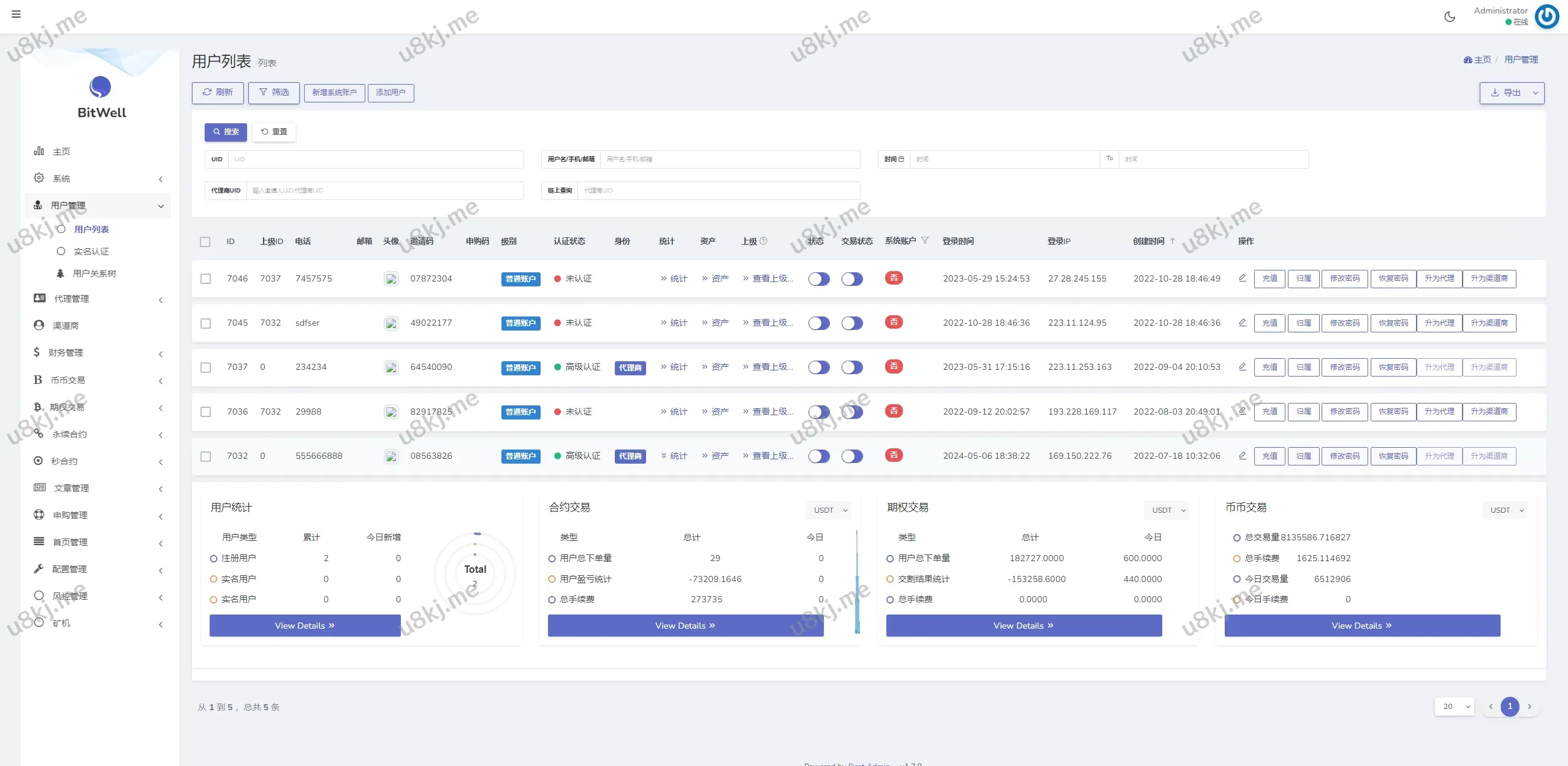The image size is (1568, 766).
Task: Toggle dark mode moon icon
Action: coord(1450,17)
